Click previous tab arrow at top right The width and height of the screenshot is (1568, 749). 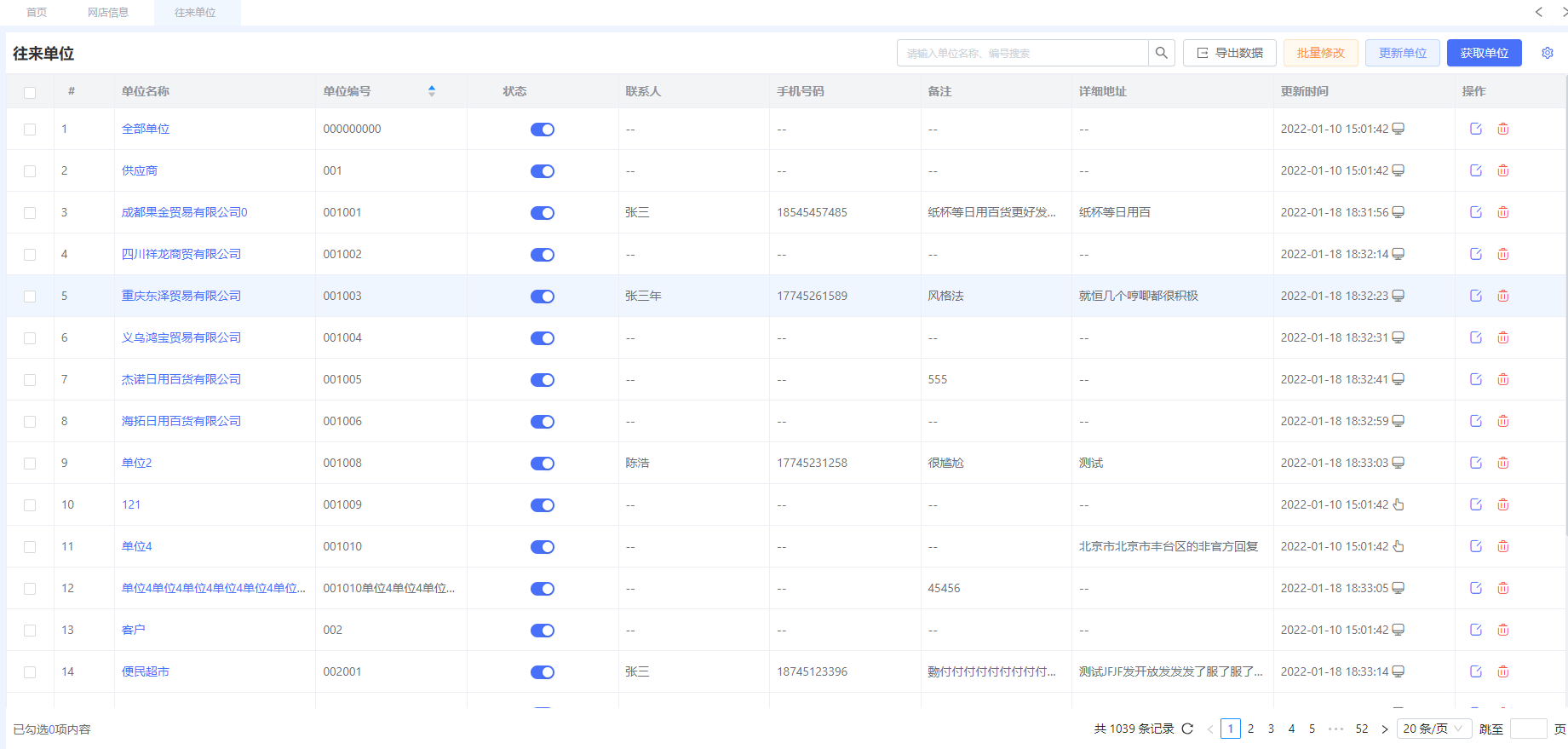pyautogui.click(x=1539, y=12)
